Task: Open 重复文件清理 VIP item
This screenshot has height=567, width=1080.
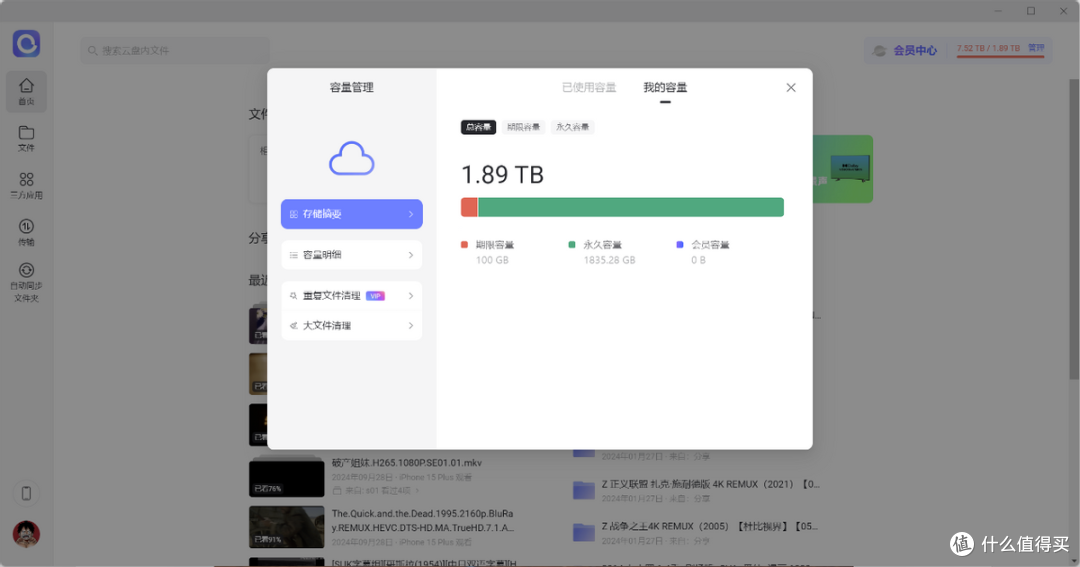Action: [351, 296]
